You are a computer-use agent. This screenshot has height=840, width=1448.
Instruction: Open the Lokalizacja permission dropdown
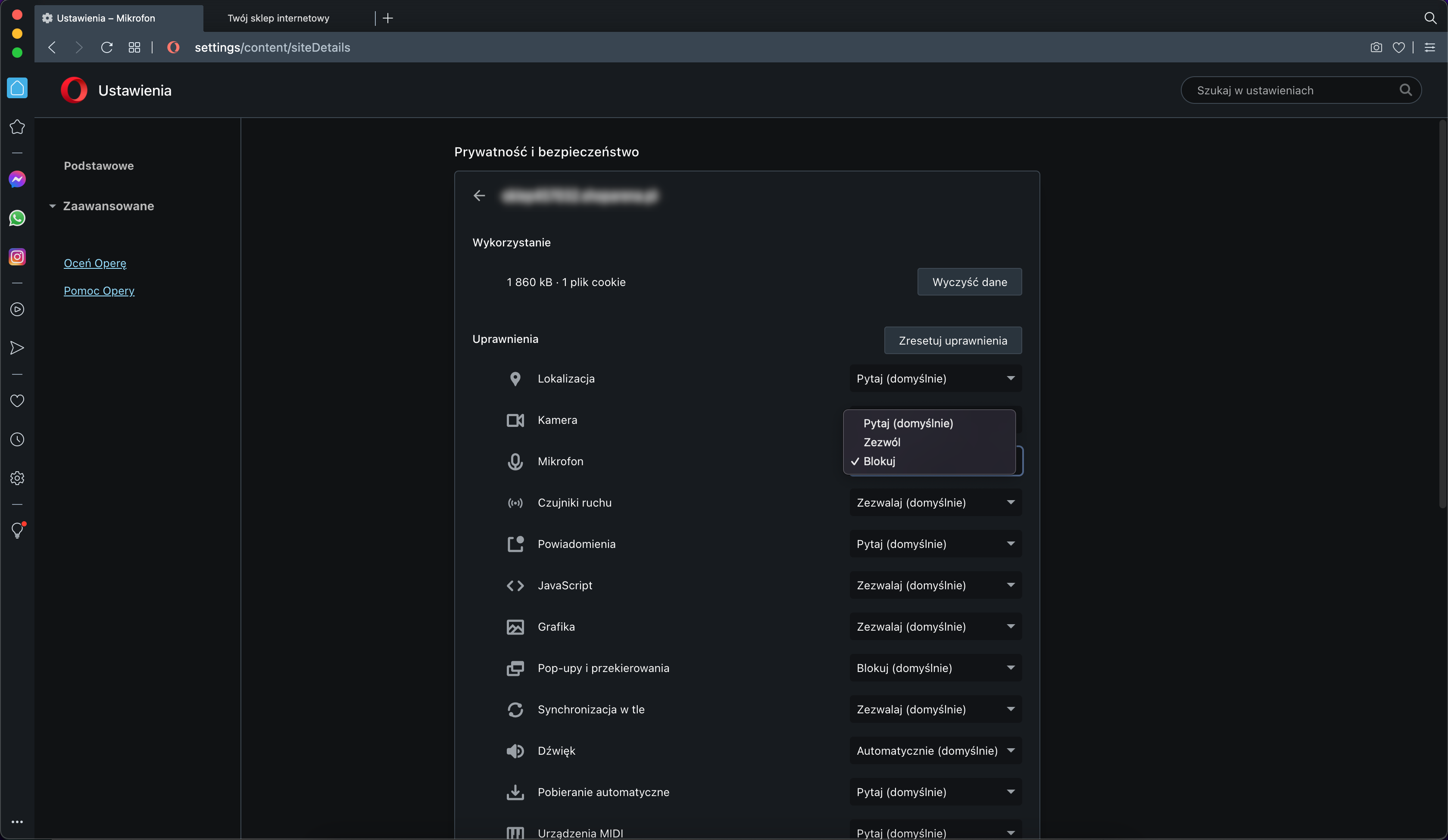pyautogui.click(x=935, y=379)
